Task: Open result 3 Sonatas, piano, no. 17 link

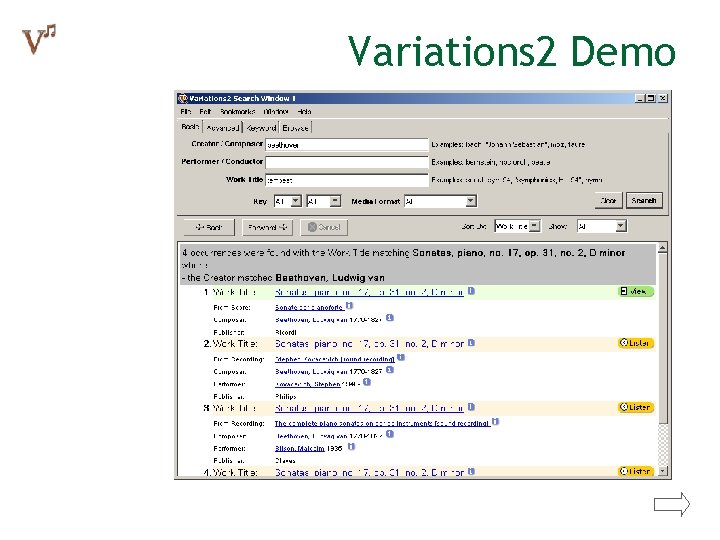Action: point(369,408)
